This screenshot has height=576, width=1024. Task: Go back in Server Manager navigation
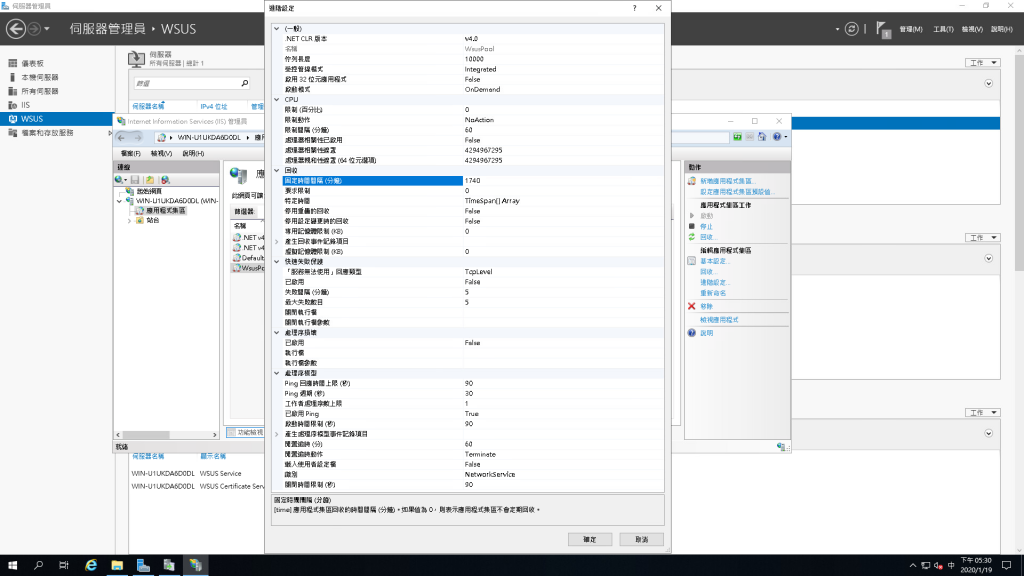16,29
